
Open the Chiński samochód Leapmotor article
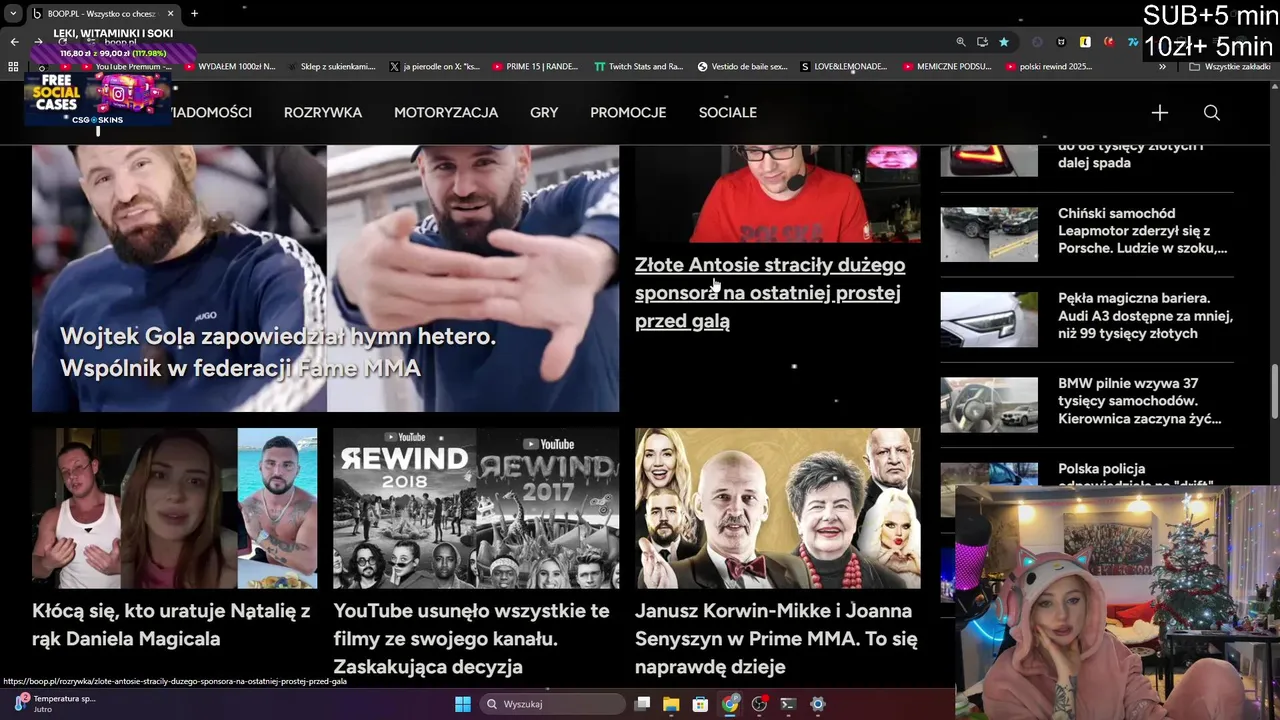pos(1143,231)
